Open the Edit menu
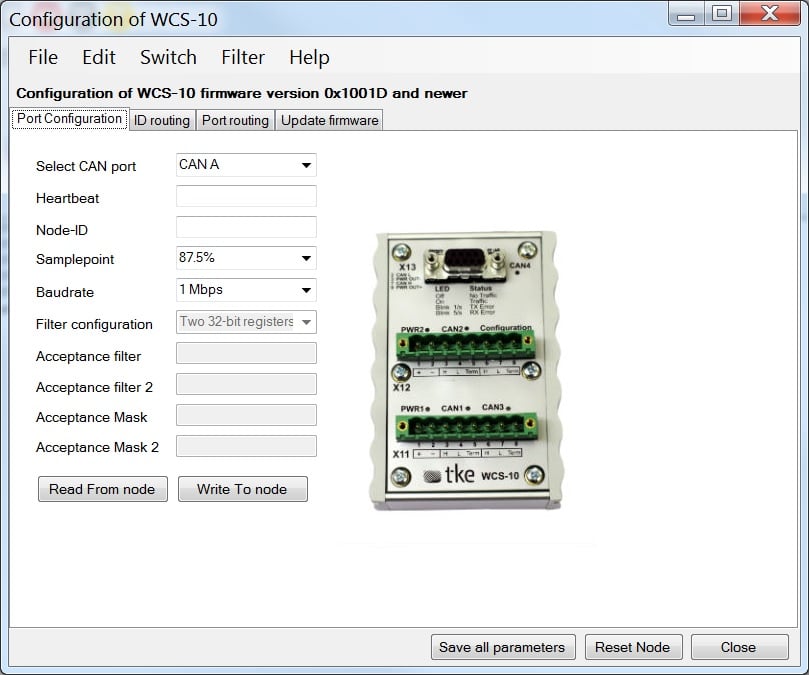The width and height of the screenshot is (809, 675). (99, 57)
